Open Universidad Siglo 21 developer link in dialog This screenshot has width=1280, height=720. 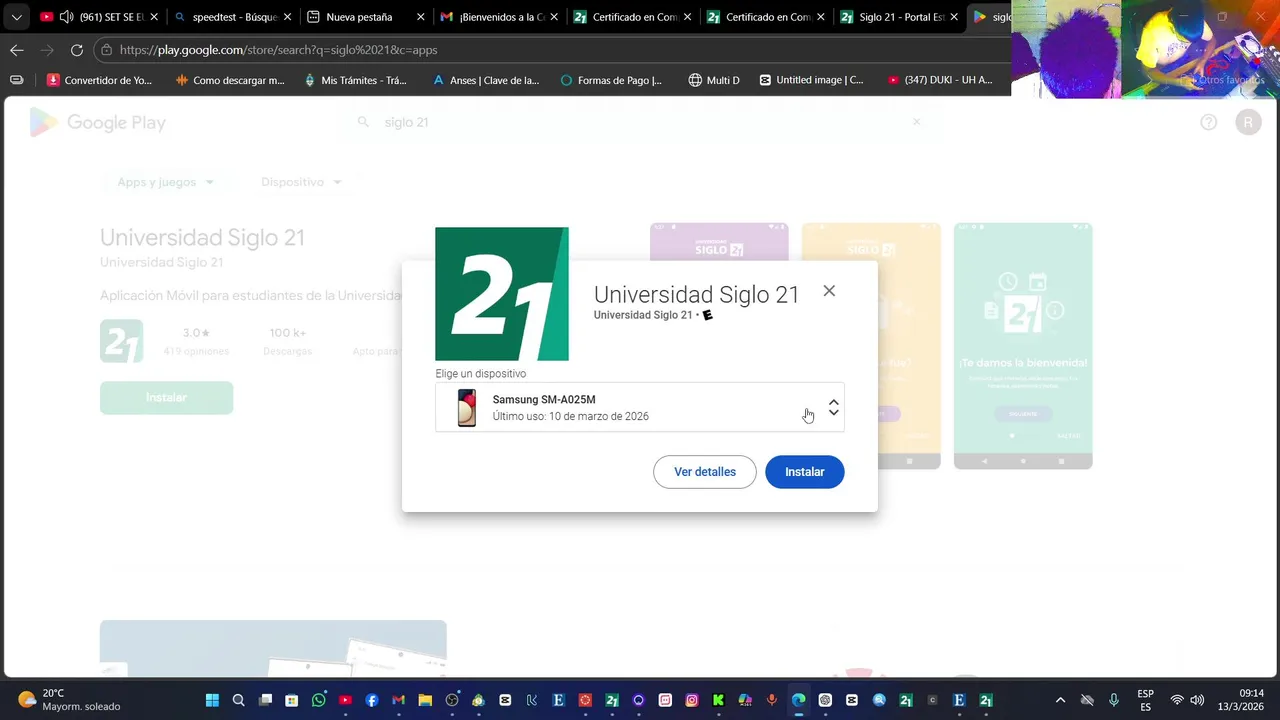643,315
